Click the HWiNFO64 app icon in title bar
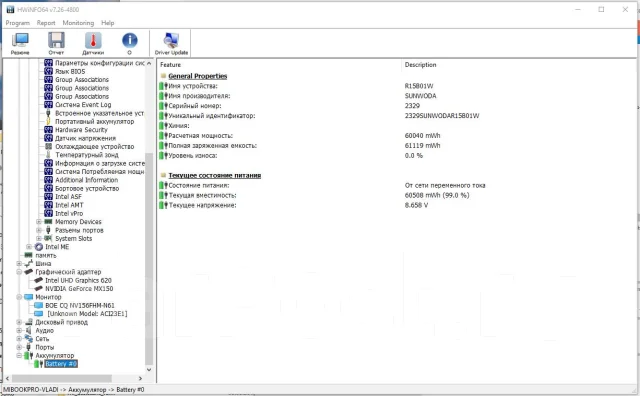 click(10, 9)
